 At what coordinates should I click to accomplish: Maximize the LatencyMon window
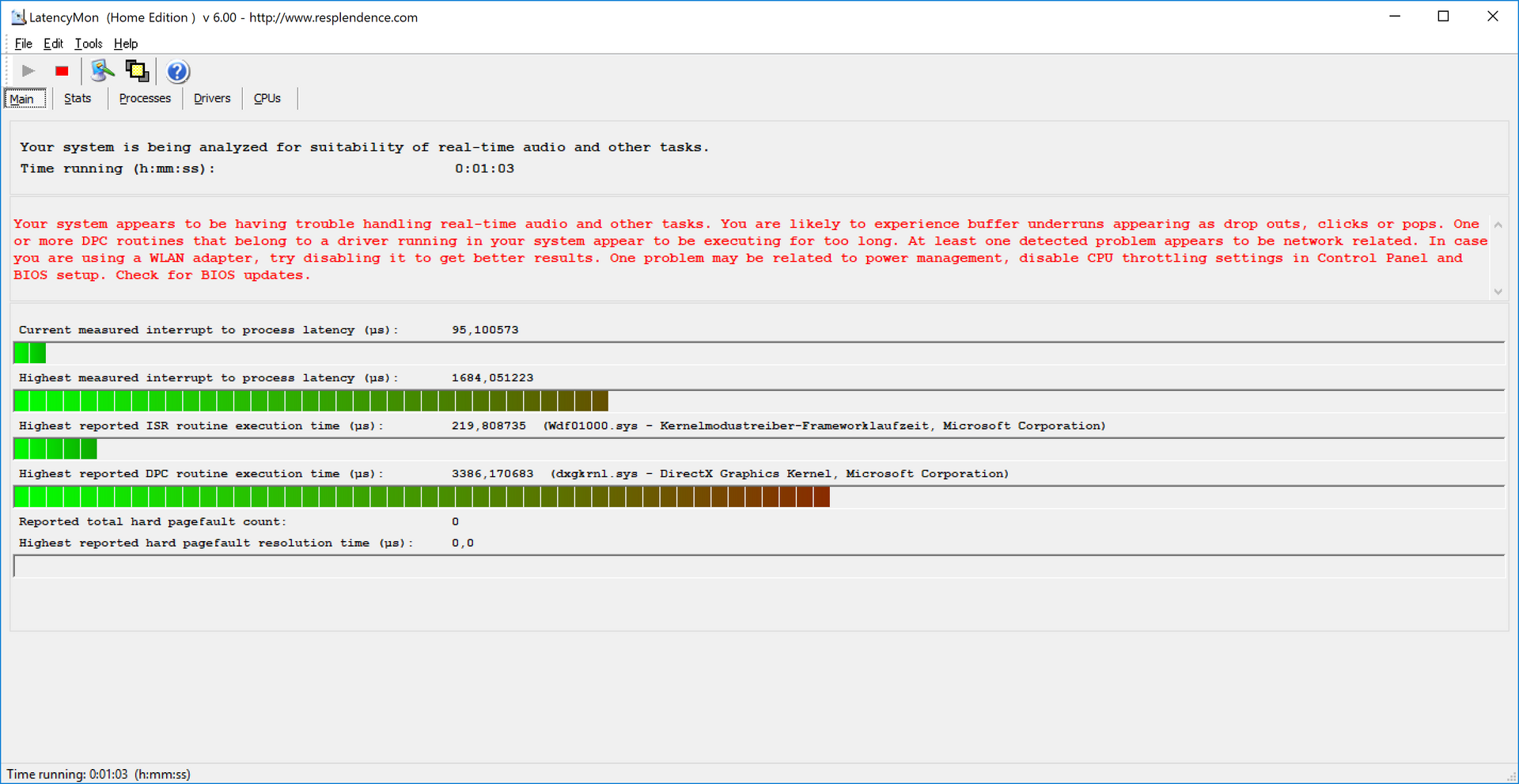(x=1443, y=17)
